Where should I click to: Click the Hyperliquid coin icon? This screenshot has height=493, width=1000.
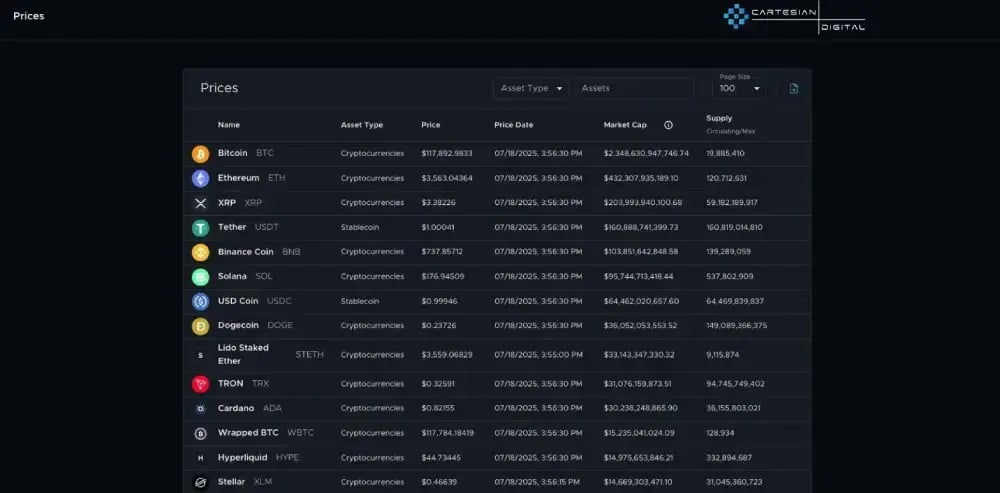point(200,458)
